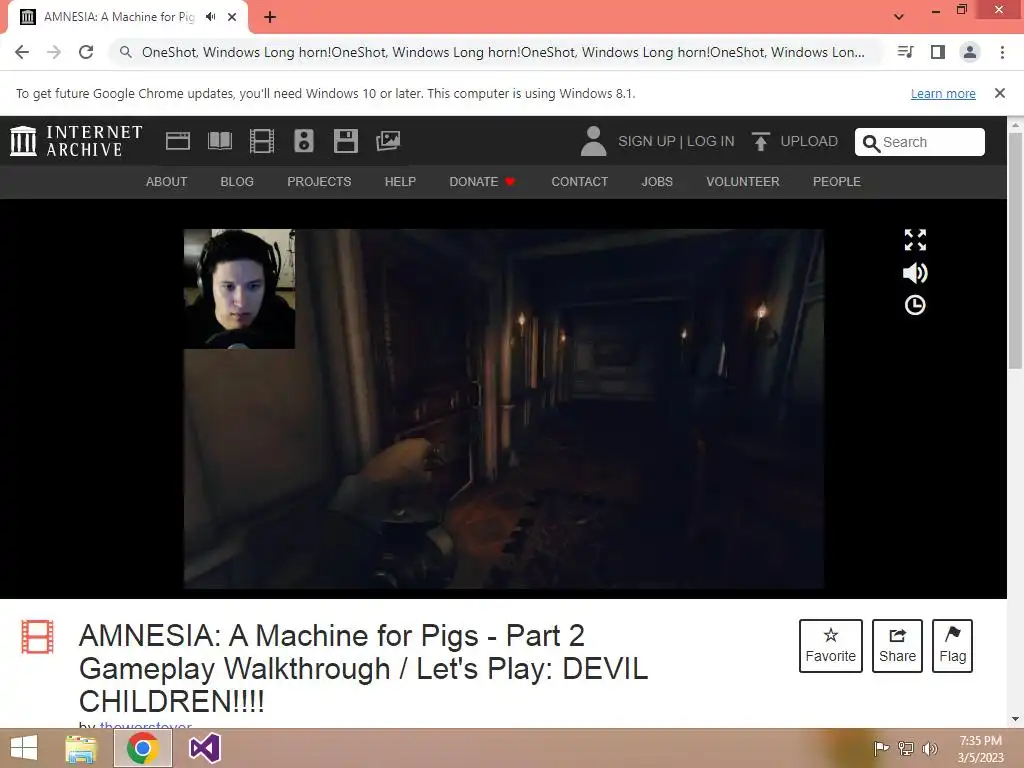Viewport: 1024px width, 768px height.
Task: Open the Web (Wayback) media icon
Action: [178, 141]
